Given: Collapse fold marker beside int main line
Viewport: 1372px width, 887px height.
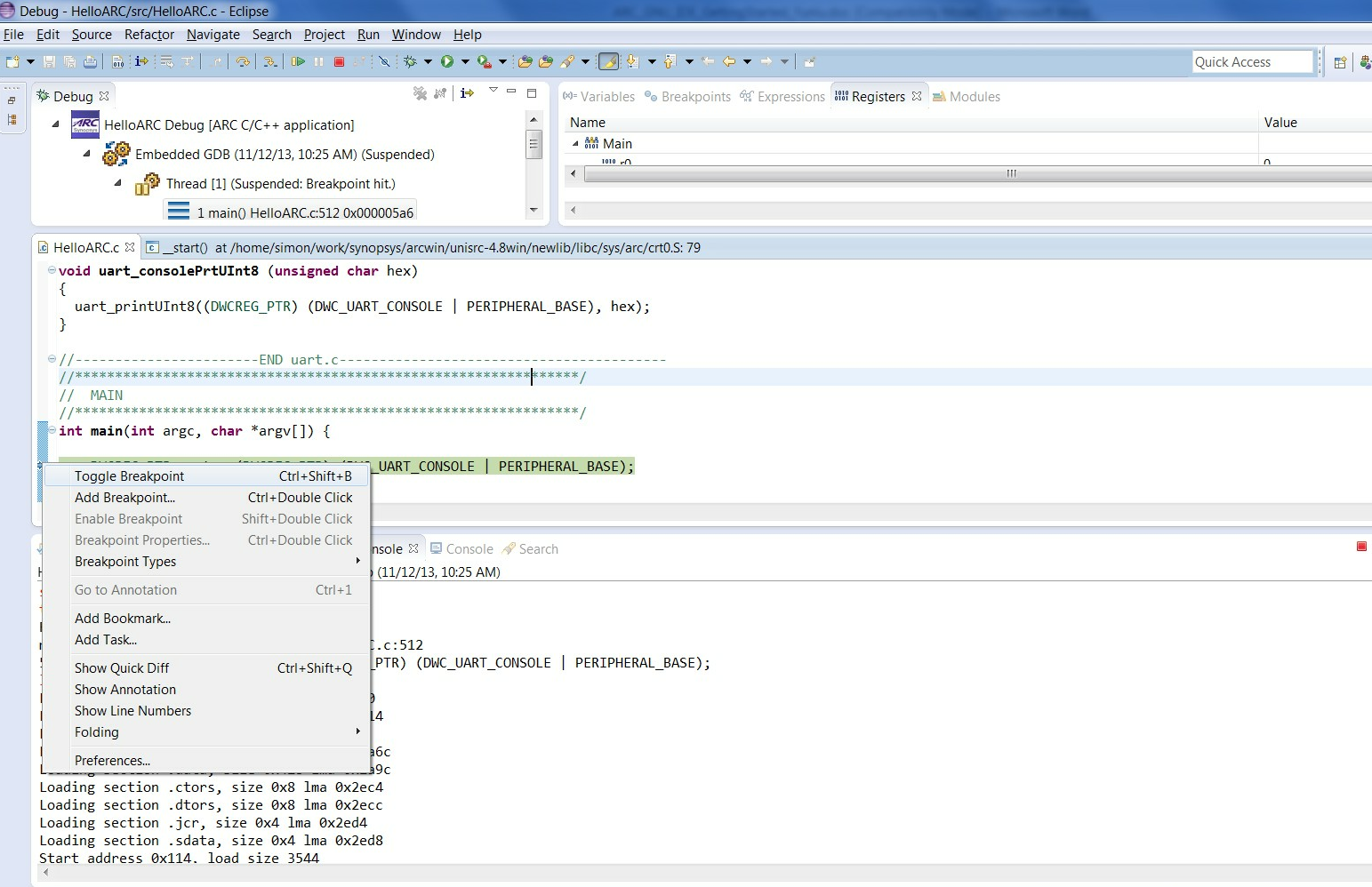Looking at the screenshot, I should (52, 430).
